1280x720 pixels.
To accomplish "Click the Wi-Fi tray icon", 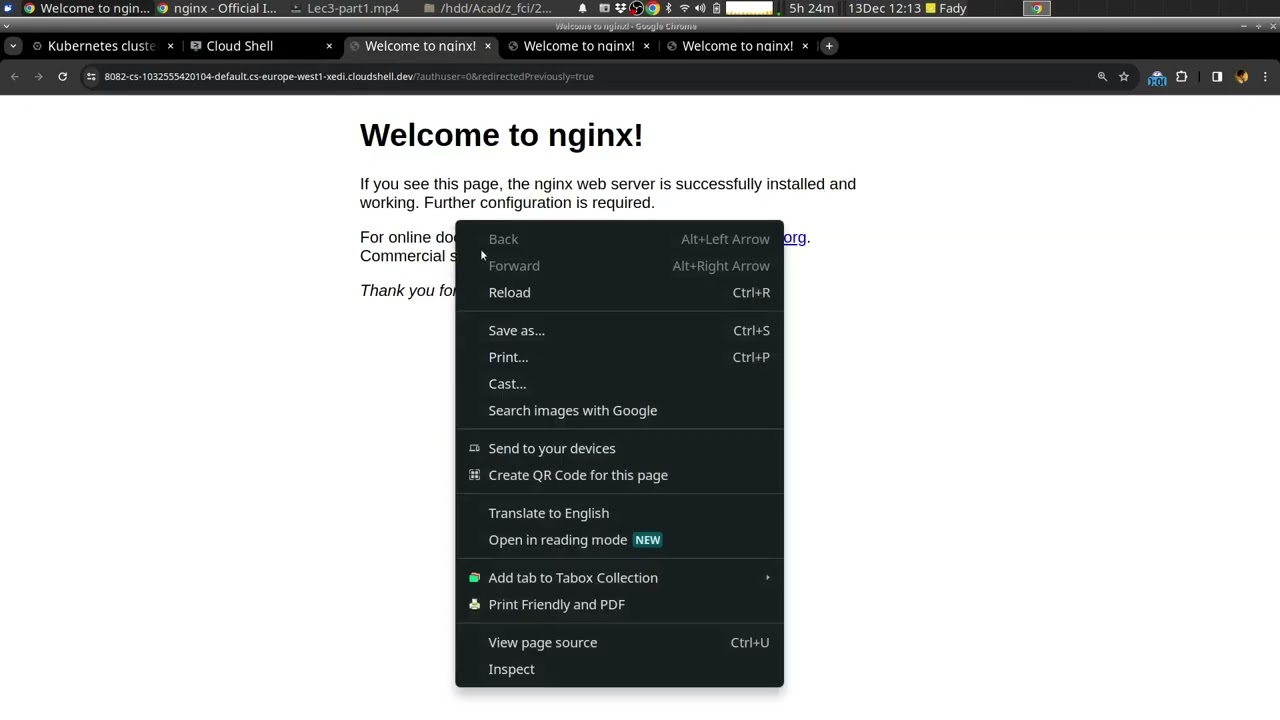I will [684, 8].
